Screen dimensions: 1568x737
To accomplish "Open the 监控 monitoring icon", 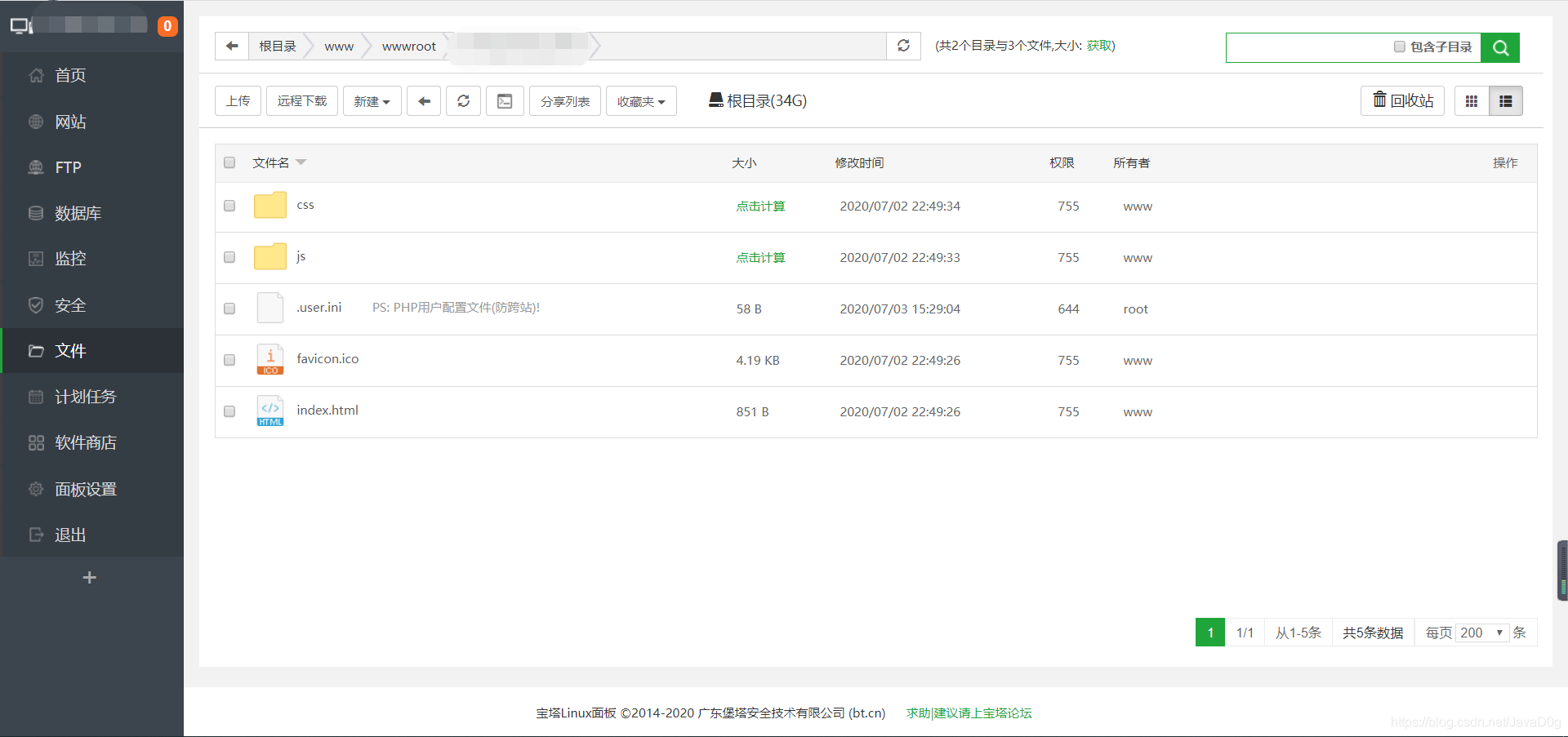I will pos(36,259).
